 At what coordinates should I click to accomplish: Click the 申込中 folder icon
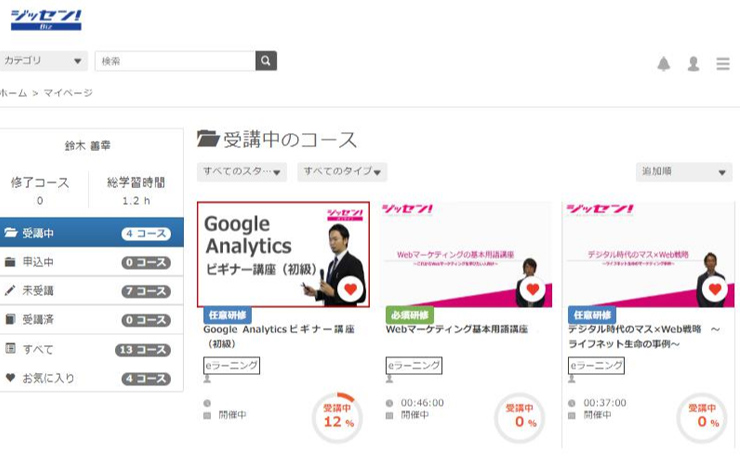coord(10,262)
